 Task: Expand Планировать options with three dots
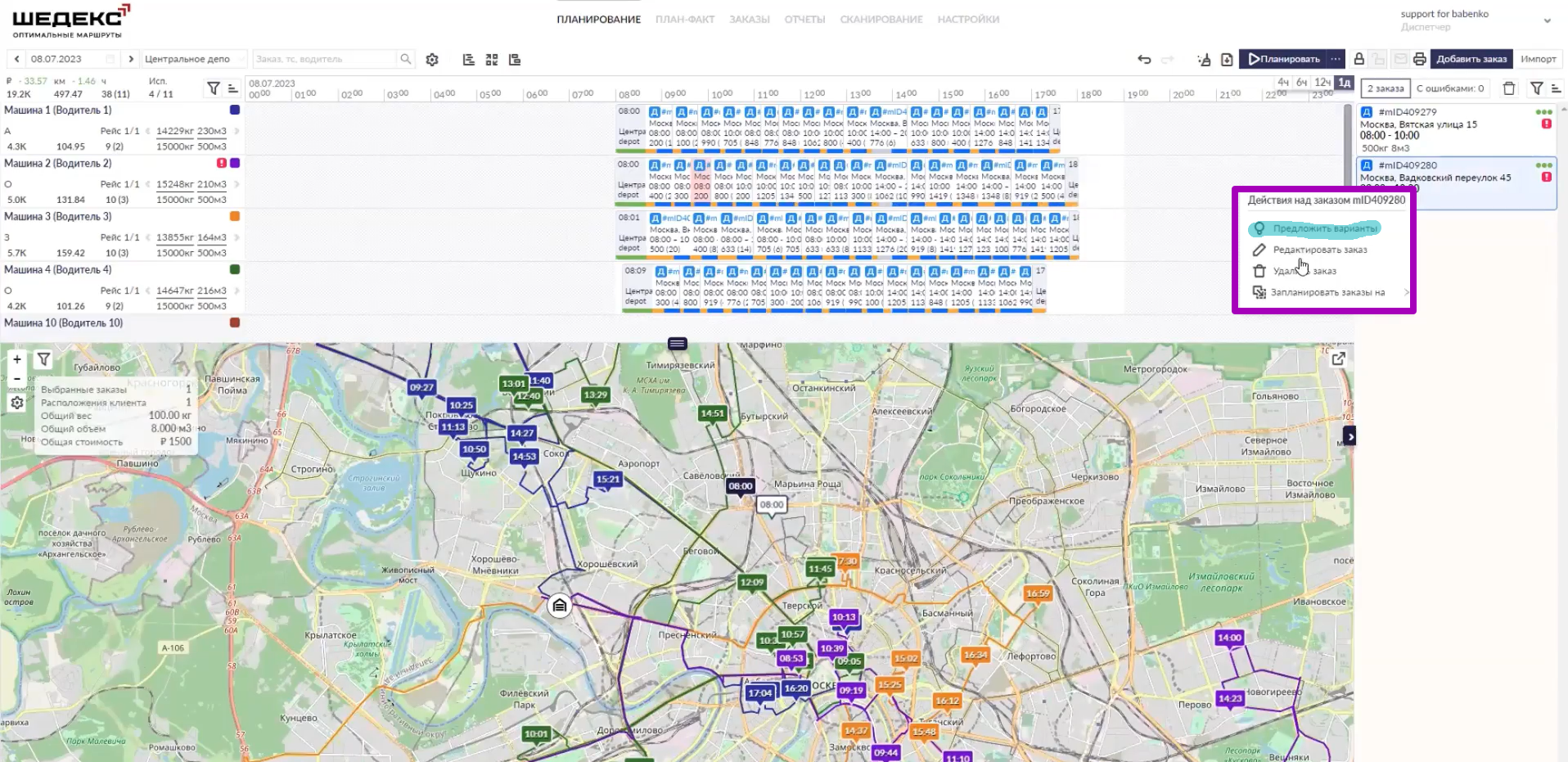tap(1336, 59)
